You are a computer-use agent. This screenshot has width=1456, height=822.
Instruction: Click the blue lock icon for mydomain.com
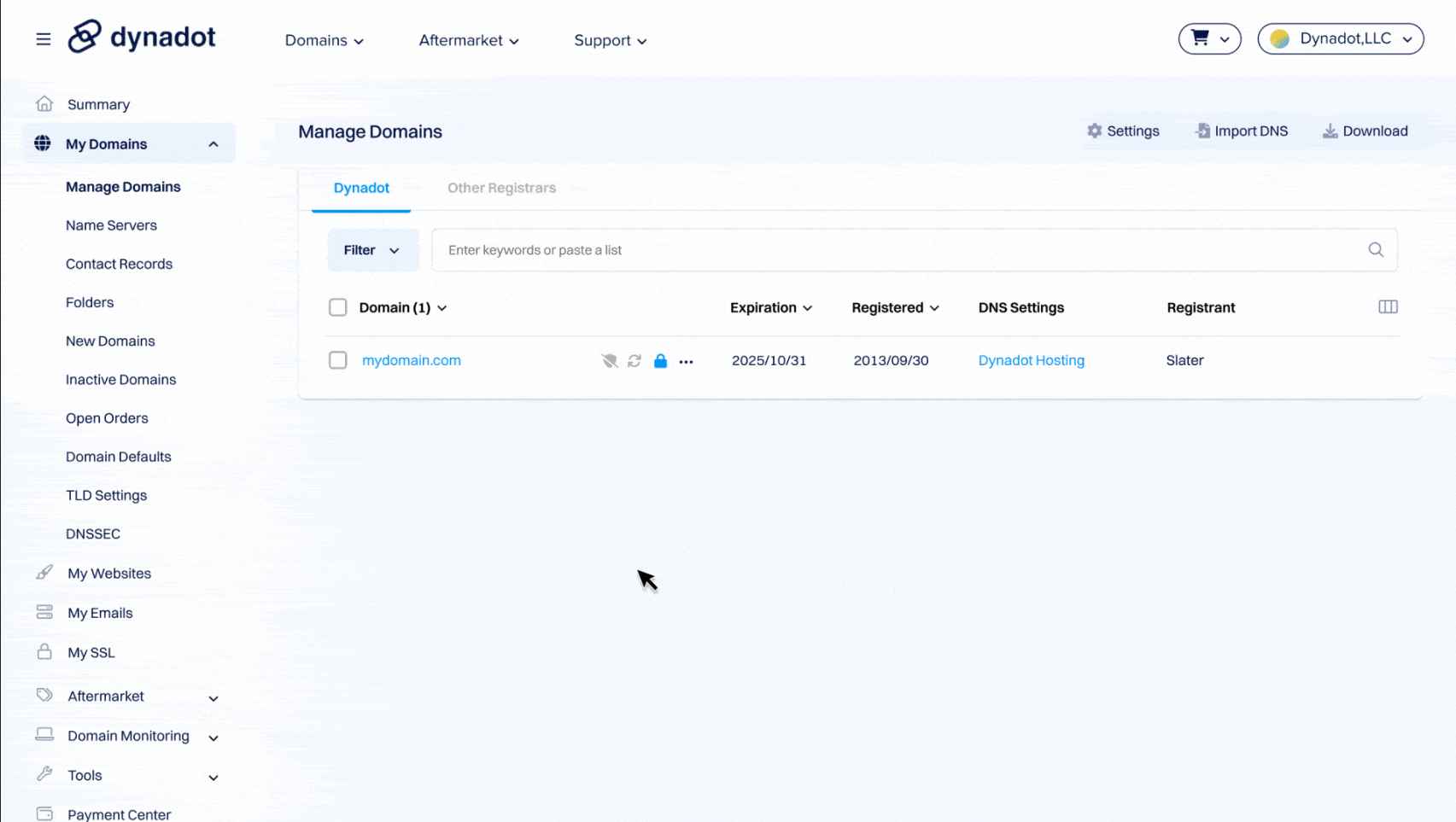pyautogui.click(x=660, y=361)
